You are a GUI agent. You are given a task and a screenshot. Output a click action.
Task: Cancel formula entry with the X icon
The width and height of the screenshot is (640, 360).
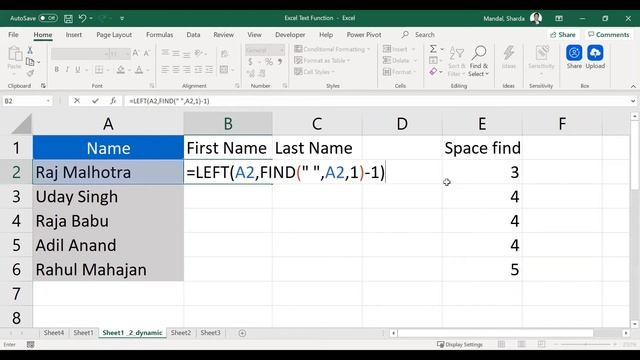77,101
